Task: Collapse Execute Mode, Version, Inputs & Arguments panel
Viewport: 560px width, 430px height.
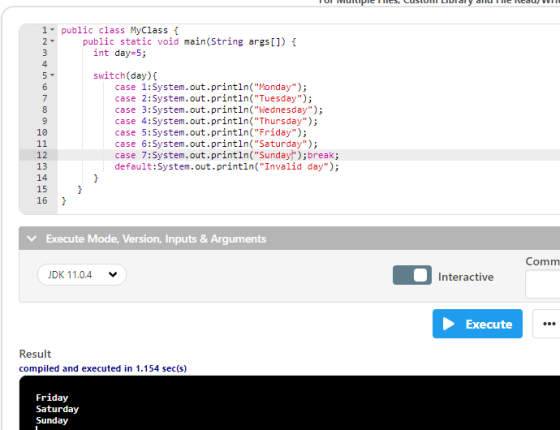Action: [x=289, y=238]
